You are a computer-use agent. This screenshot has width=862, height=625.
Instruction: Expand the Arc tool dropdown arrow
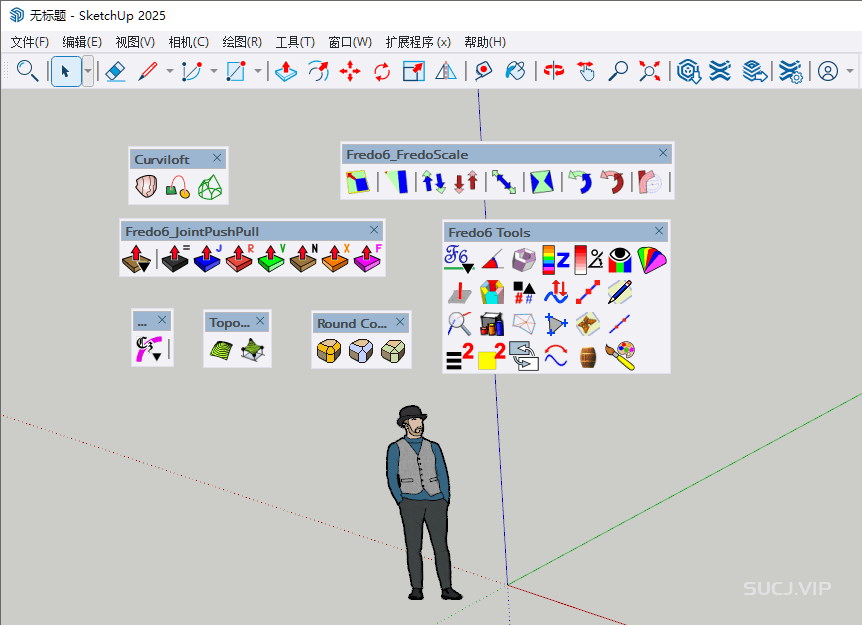[213, 71]
